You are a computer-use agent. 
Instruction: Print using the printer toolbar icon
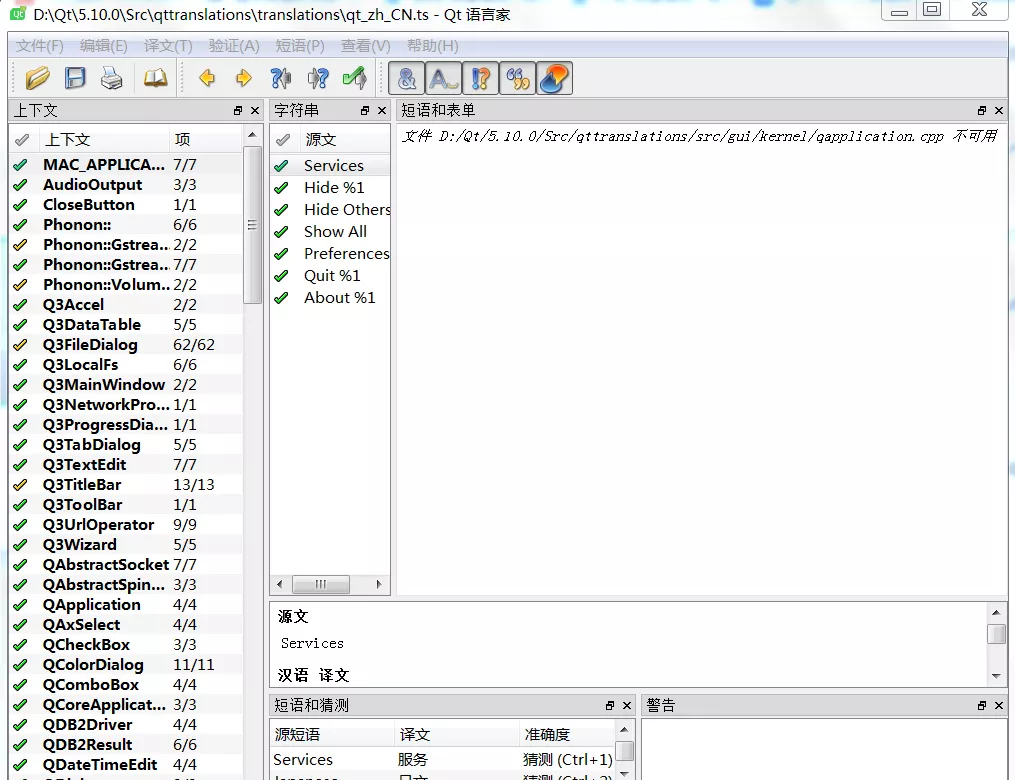coord(111,78)
